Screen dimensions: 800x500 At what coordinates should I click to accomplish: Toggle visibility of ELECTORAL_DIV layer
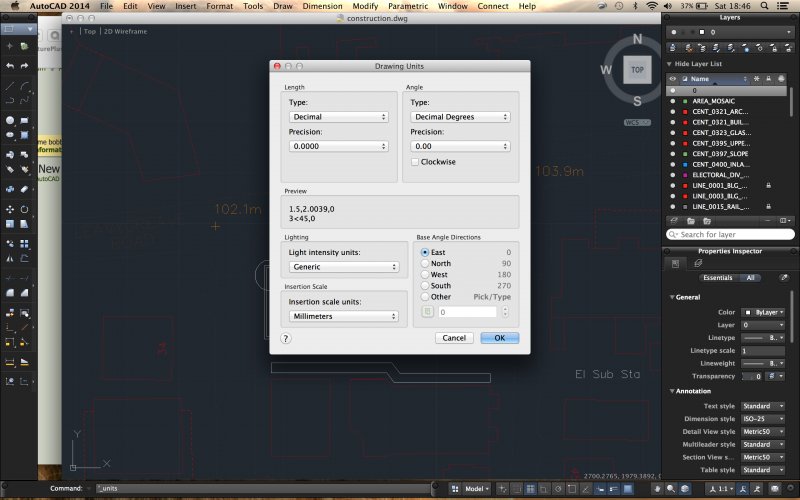coord(672,175)
